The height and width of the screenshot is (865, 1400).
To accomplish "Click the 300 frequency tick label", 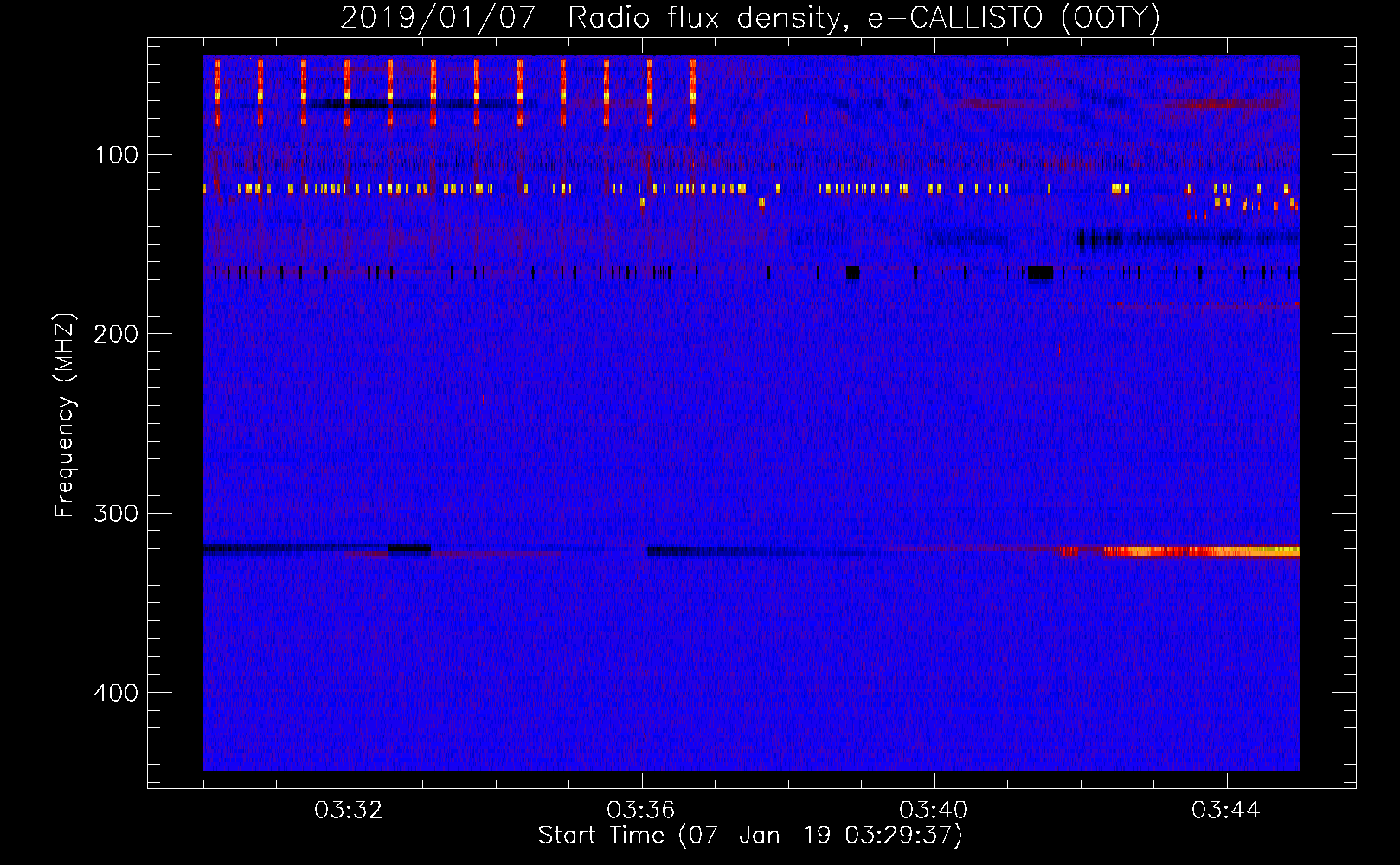I will 116,514.
